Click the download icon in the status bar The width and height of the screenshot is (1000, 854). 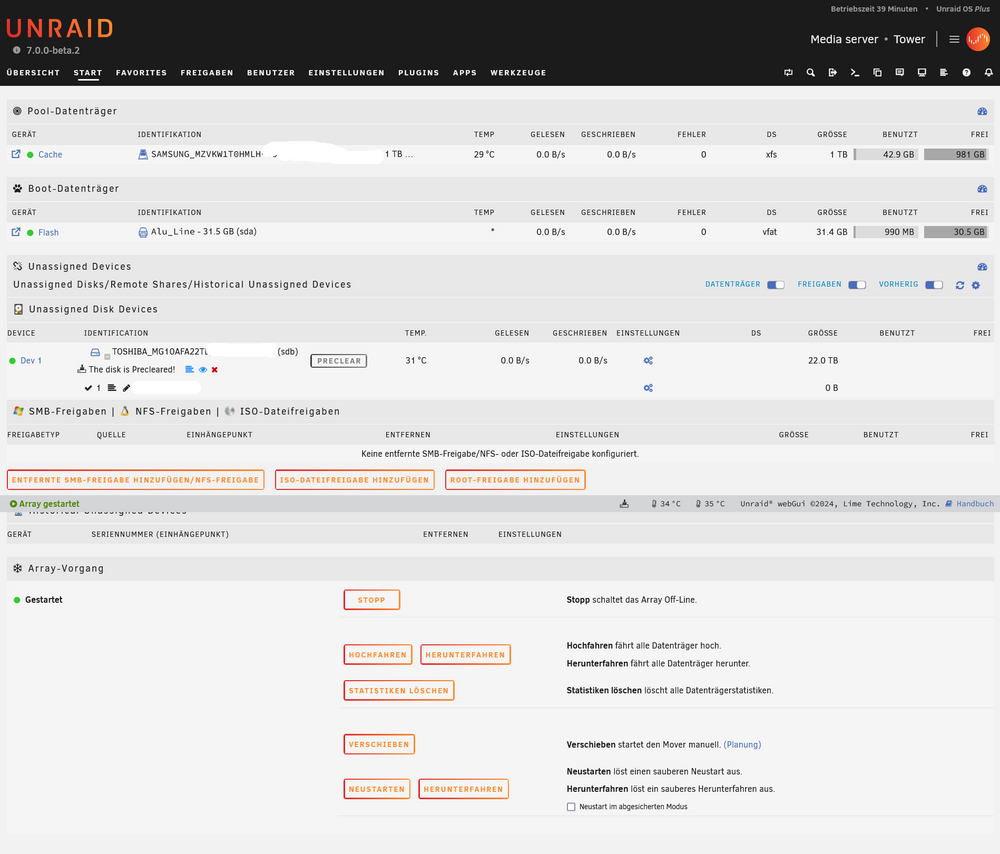coord(624,504)
